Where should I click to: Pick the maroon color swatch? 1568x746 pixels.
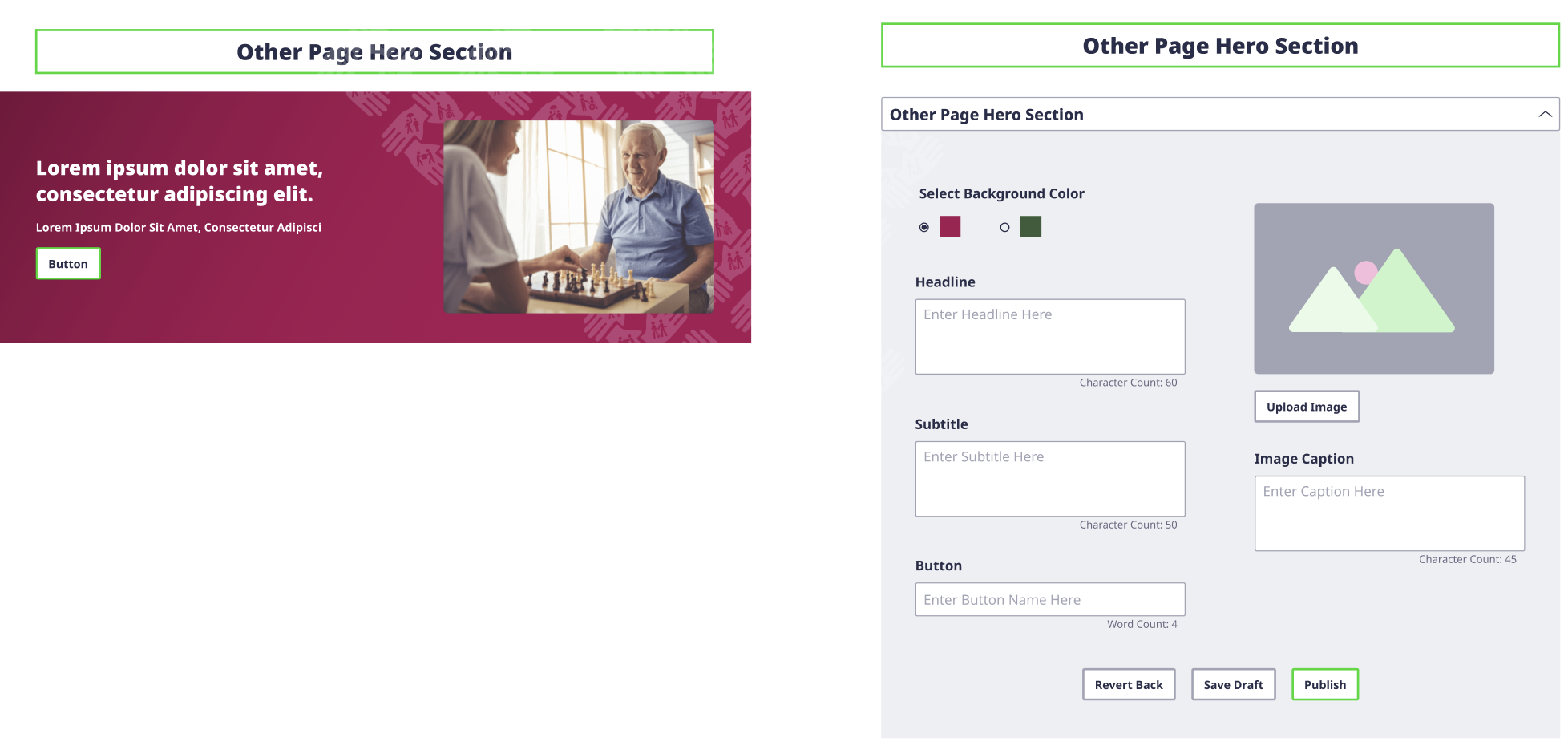click(950, 227)
